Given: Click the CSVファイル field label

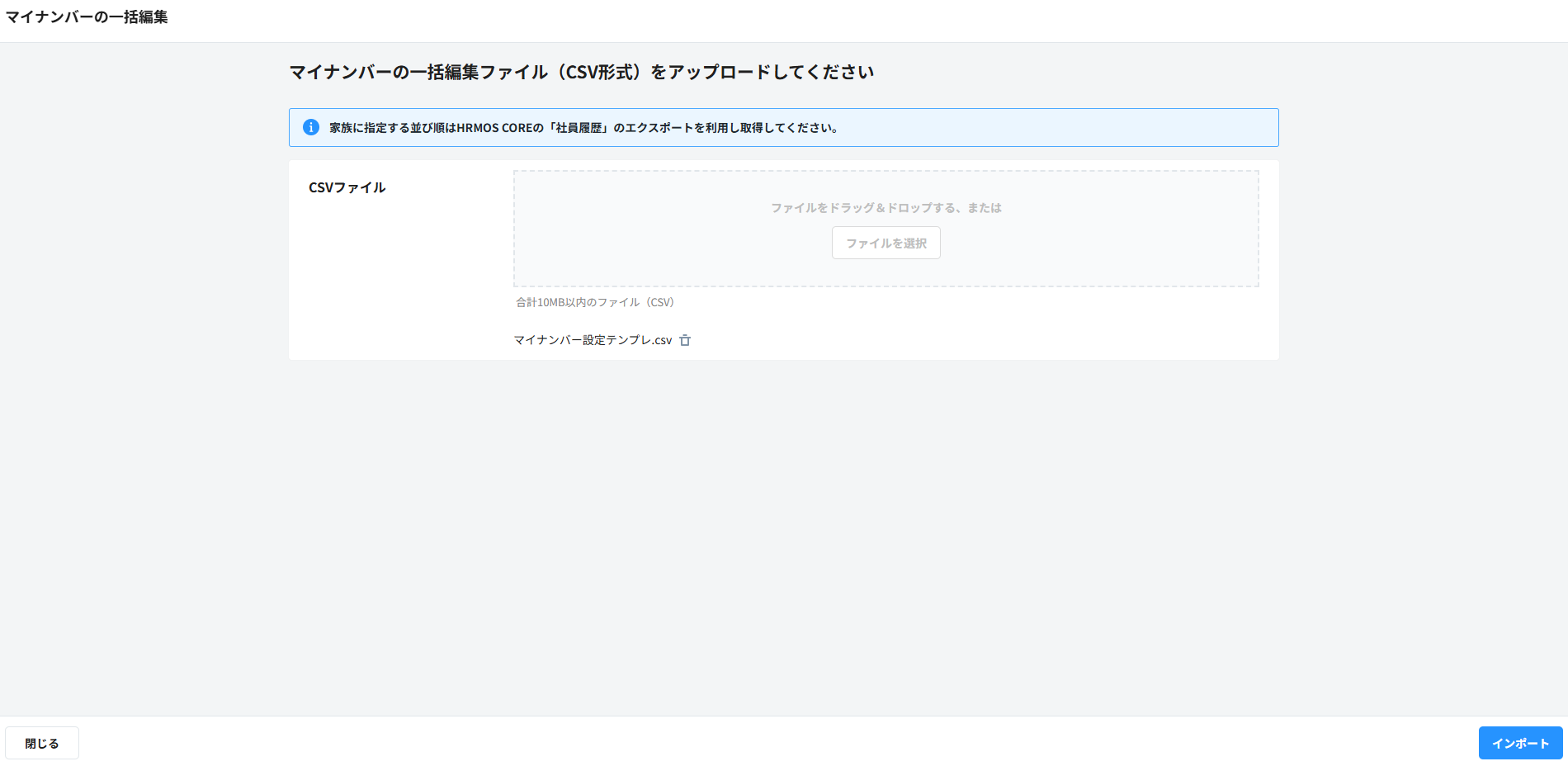Looking at the screenshot, I should tap(347, 188).
